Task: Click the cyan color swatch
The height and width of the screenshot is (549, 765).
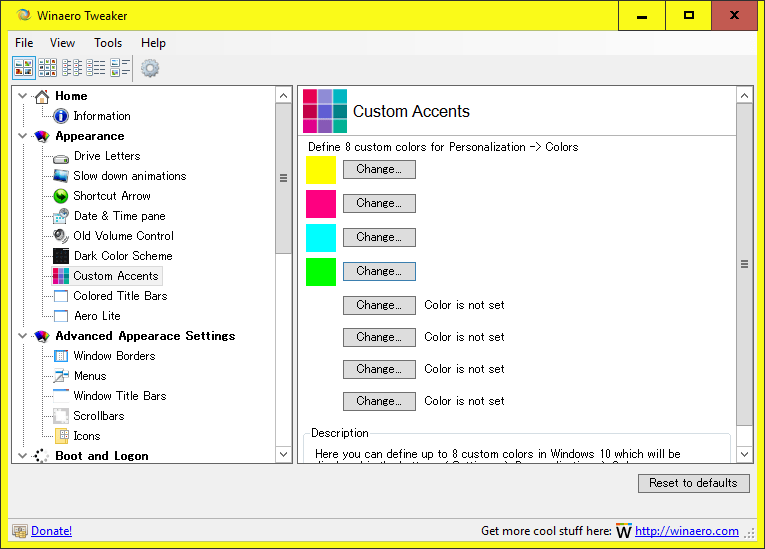Action: tap(321, 238)
